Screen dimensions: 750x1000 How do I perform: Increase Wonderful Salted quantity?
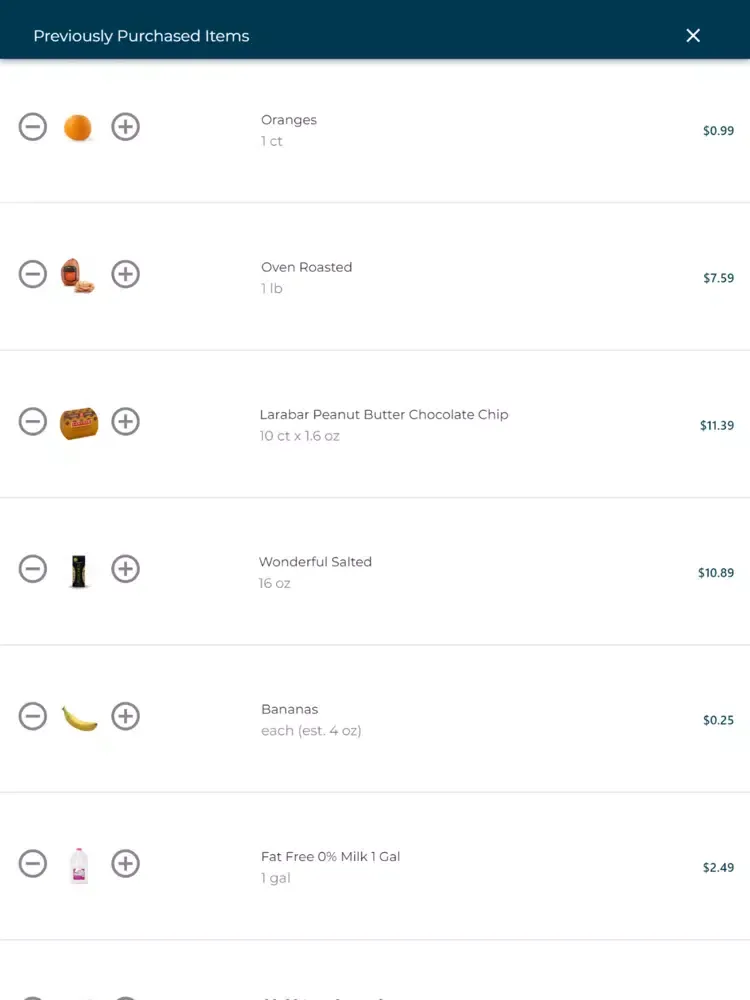click(126, 568)
